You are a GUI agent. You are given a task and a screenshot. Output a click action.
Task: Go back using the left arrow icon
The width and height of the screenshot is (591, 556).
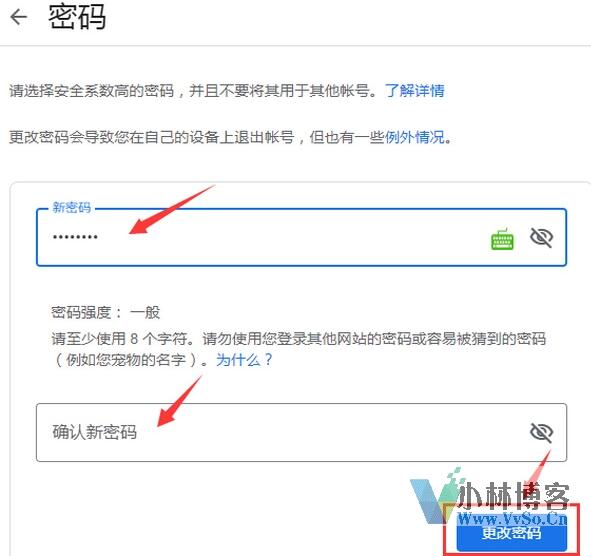(18, 17)
